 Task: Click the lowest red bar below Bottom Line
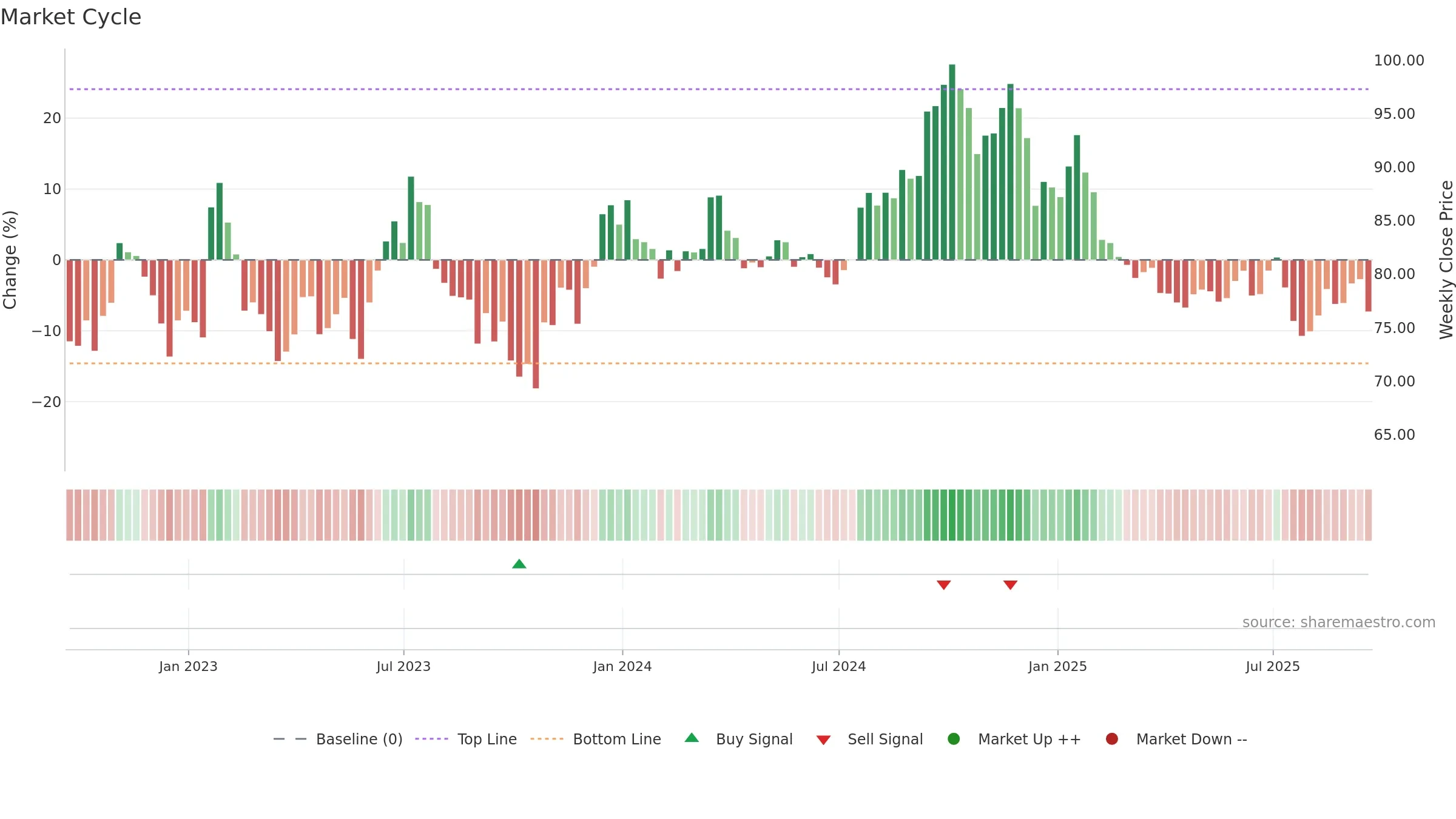click(536, 324)
